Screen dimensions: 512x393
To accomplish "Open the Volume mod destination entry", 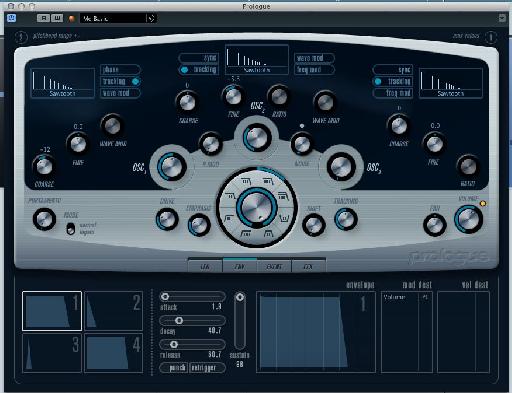I will (x=399, y=297).
